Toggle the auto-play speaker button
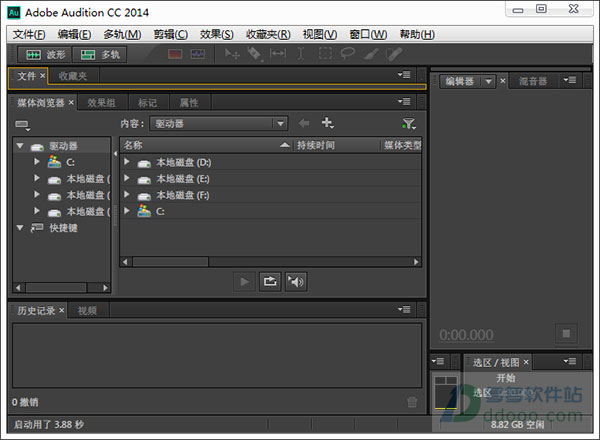Image resolution: width=600 pixels, height=440 pixels. 296,282
